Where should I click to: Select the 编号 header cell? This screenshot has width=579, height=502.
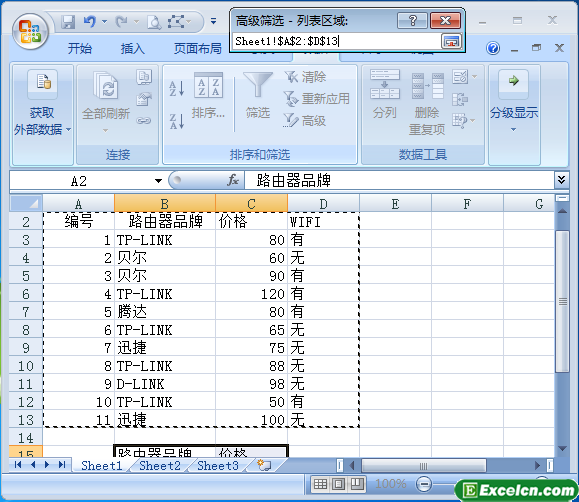[x=79, y=222]
